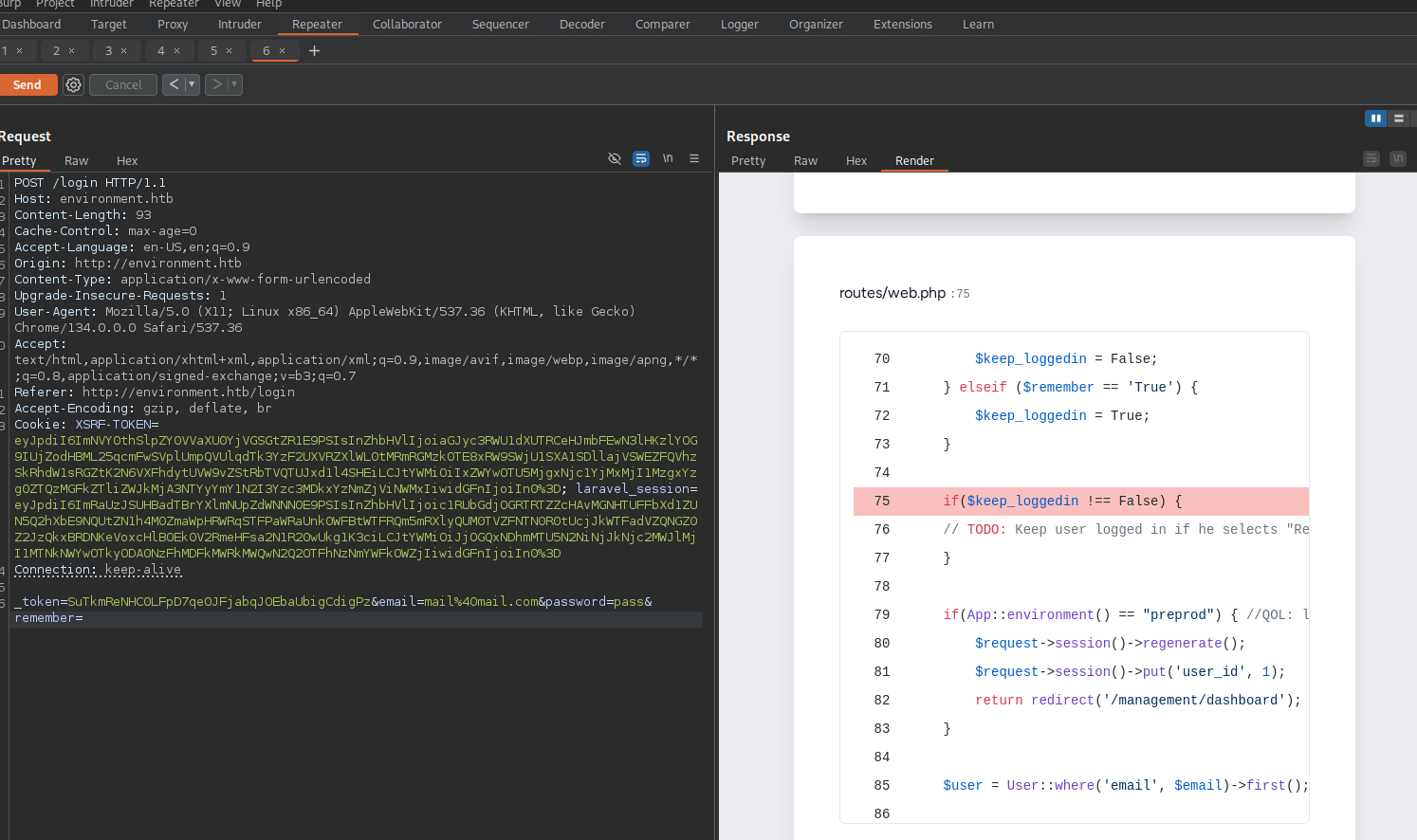Image resolution: width=1417 pixels, height=840 pixels.
Task: Open the Organizer tab
Action: (816, 25)
